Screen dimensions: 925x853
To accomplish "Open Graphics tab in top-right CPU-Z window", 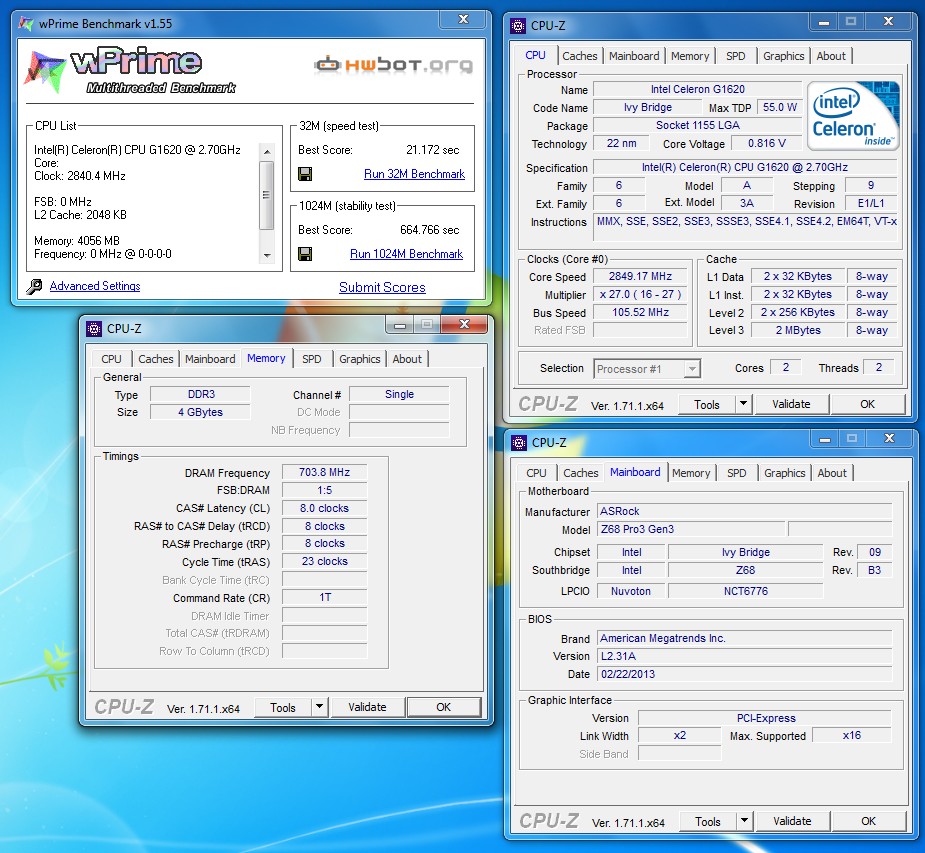I will [783, 56].
